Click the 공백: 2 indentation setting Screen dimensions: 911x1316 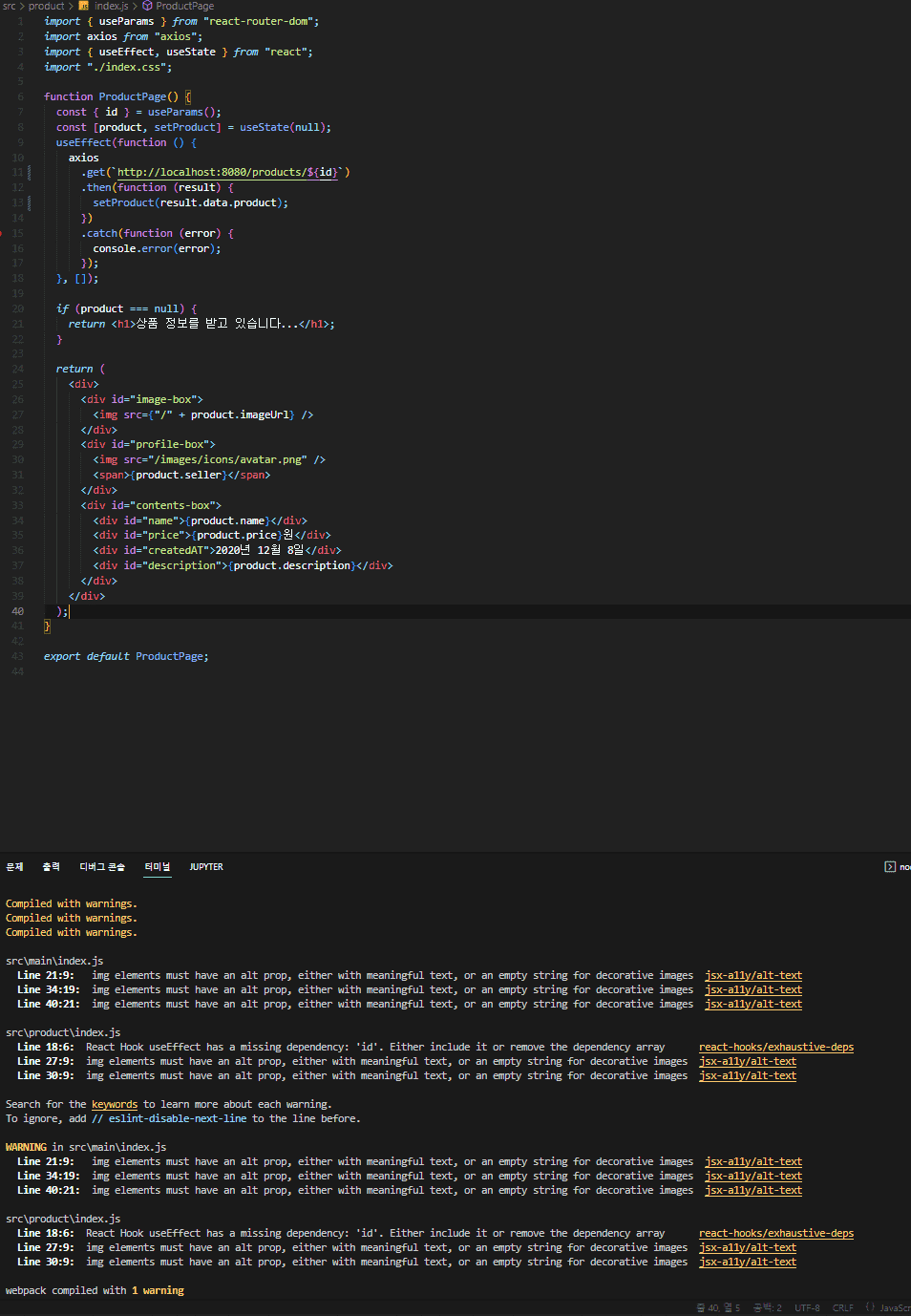pyautogui.click(x=767, y=1308)
